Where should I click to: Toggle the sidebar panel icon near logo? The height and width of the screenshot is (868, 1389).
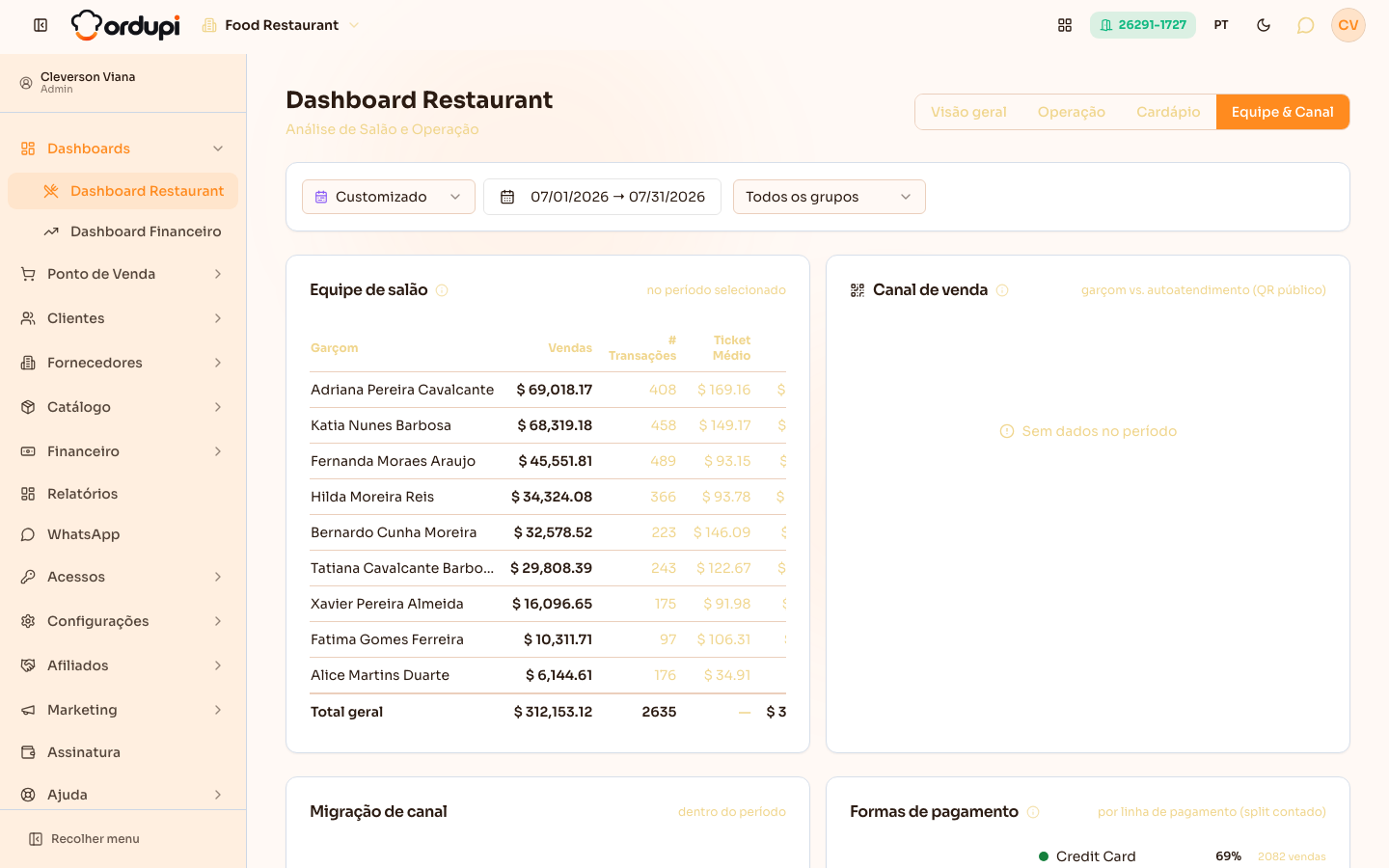pyautogui.click(x=41, y=25)
